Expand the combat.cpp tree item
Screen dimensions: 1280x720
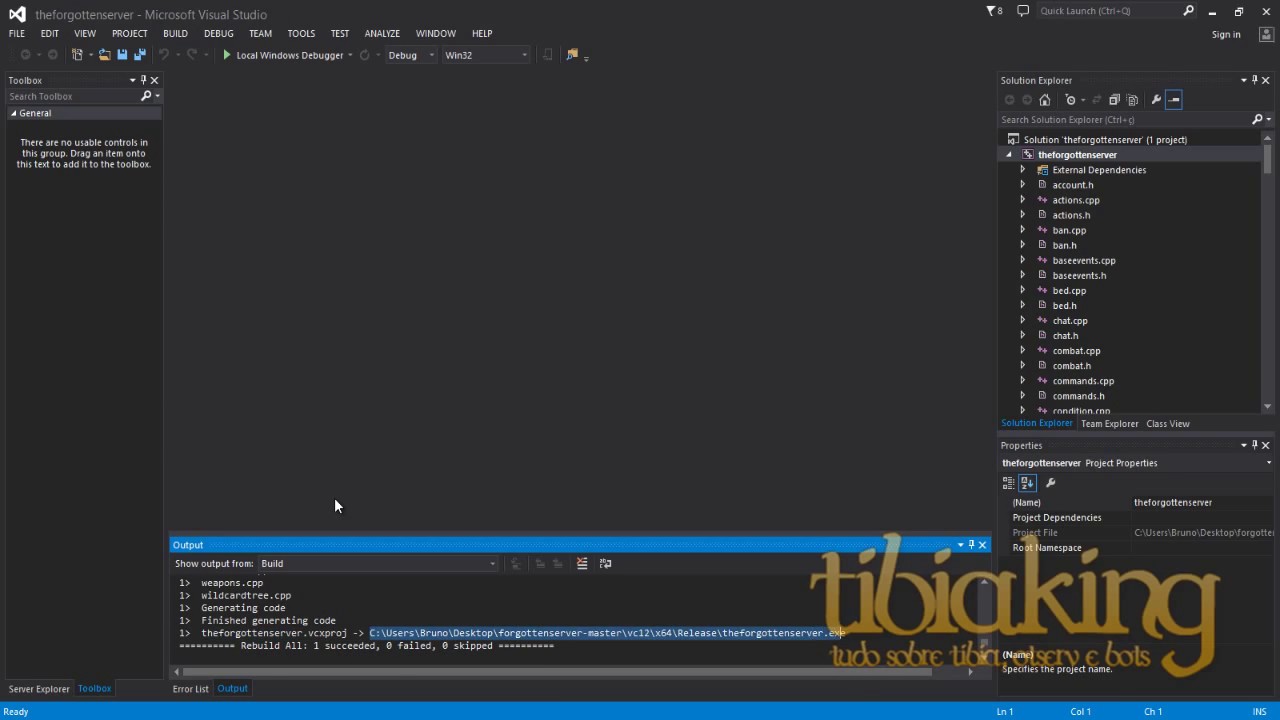click(x=1022, y=351)
